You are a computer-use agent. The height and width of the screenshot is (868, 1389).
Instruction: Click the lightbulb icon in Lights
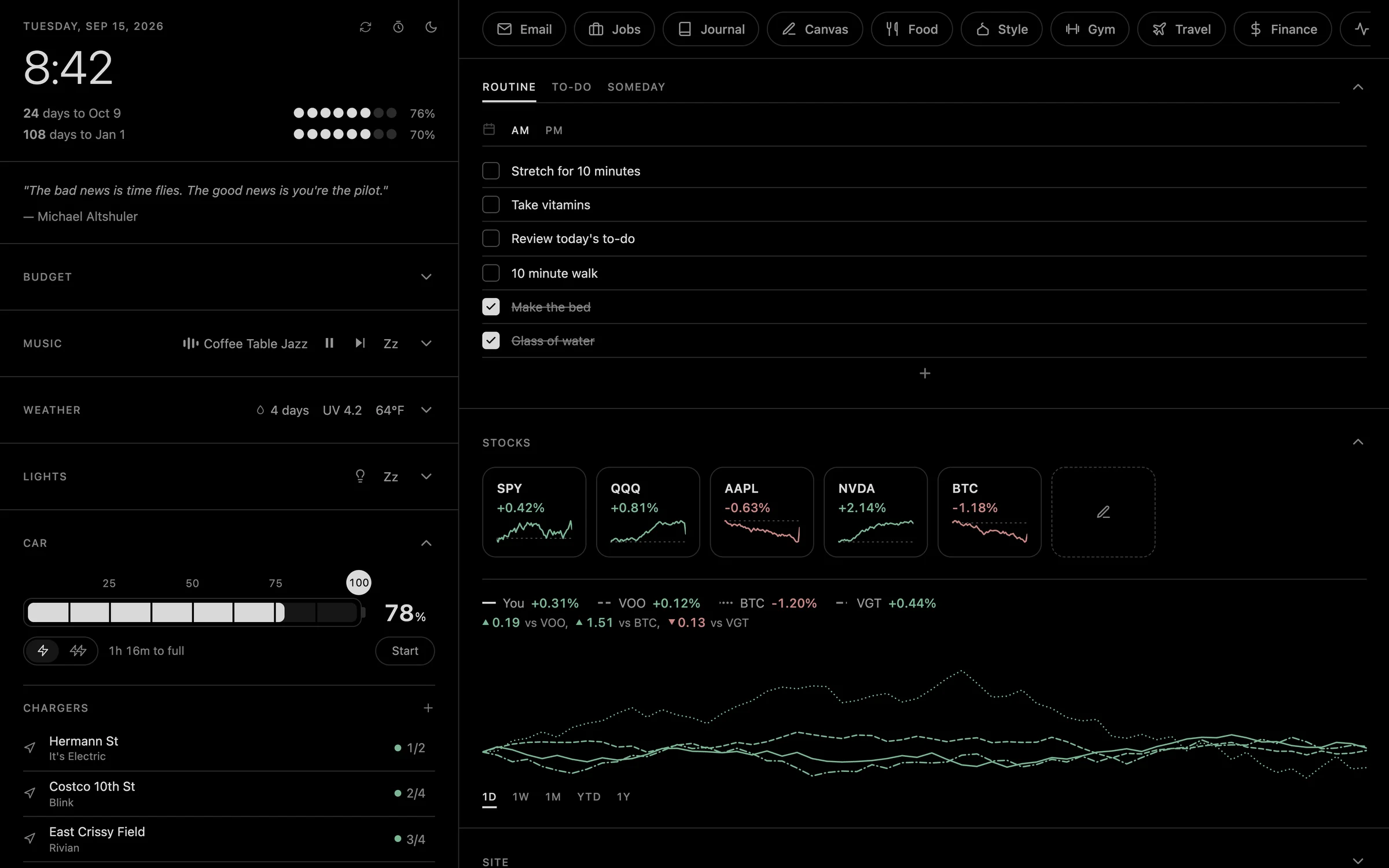click(360, 476)
